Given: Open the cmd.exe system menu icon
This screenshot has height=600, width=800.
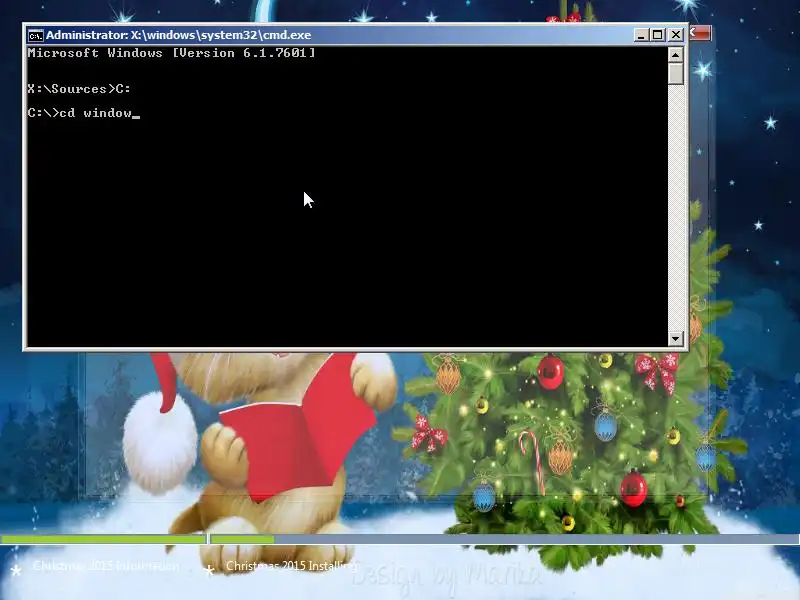Looking at the screenshot, I should [x=36, y=35].
